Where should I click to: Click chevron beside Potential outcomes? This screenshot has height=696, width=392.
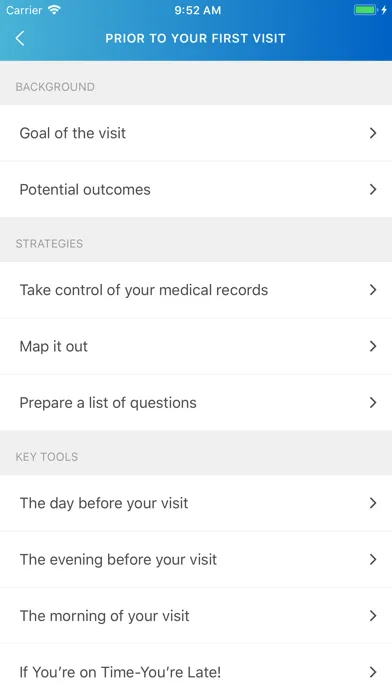click(x=373, y=190)
